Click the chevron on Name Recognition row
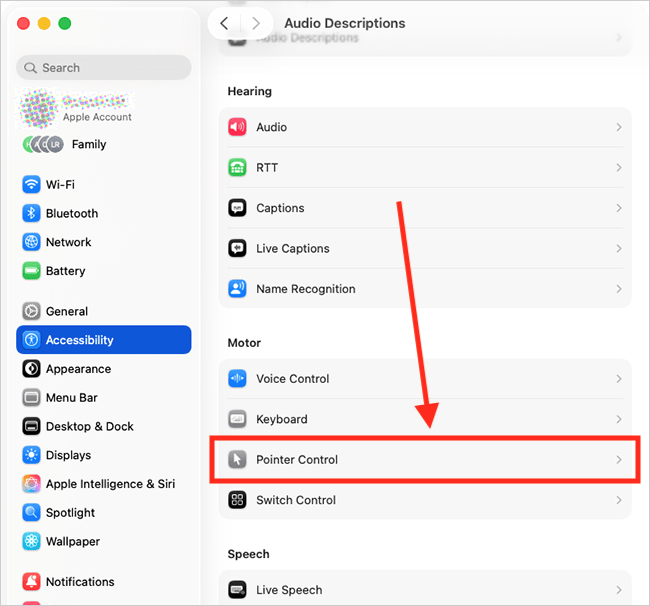The height and width of the screenshot is (606, 650). [x=619, y=289]
